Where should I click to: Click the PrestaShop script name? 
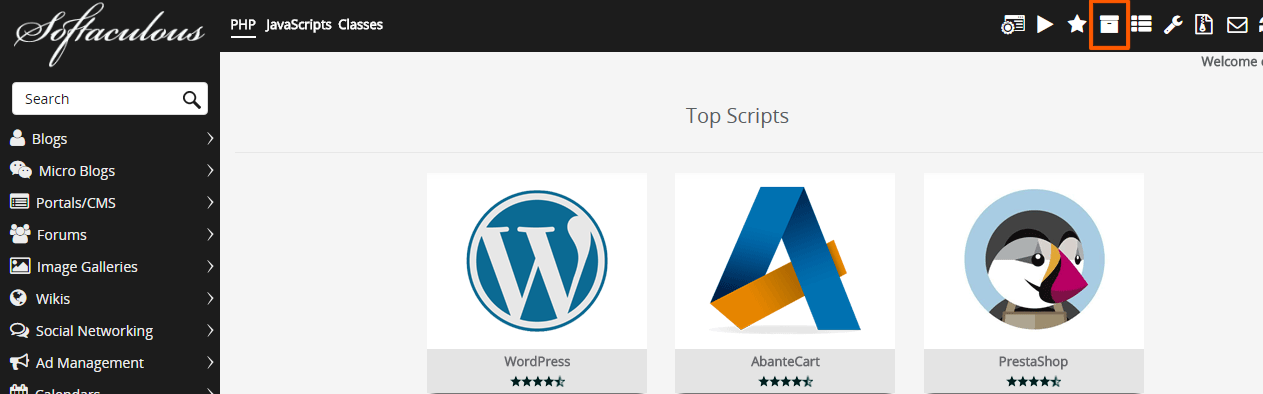pyautogui.click(x=1034, y=361)
